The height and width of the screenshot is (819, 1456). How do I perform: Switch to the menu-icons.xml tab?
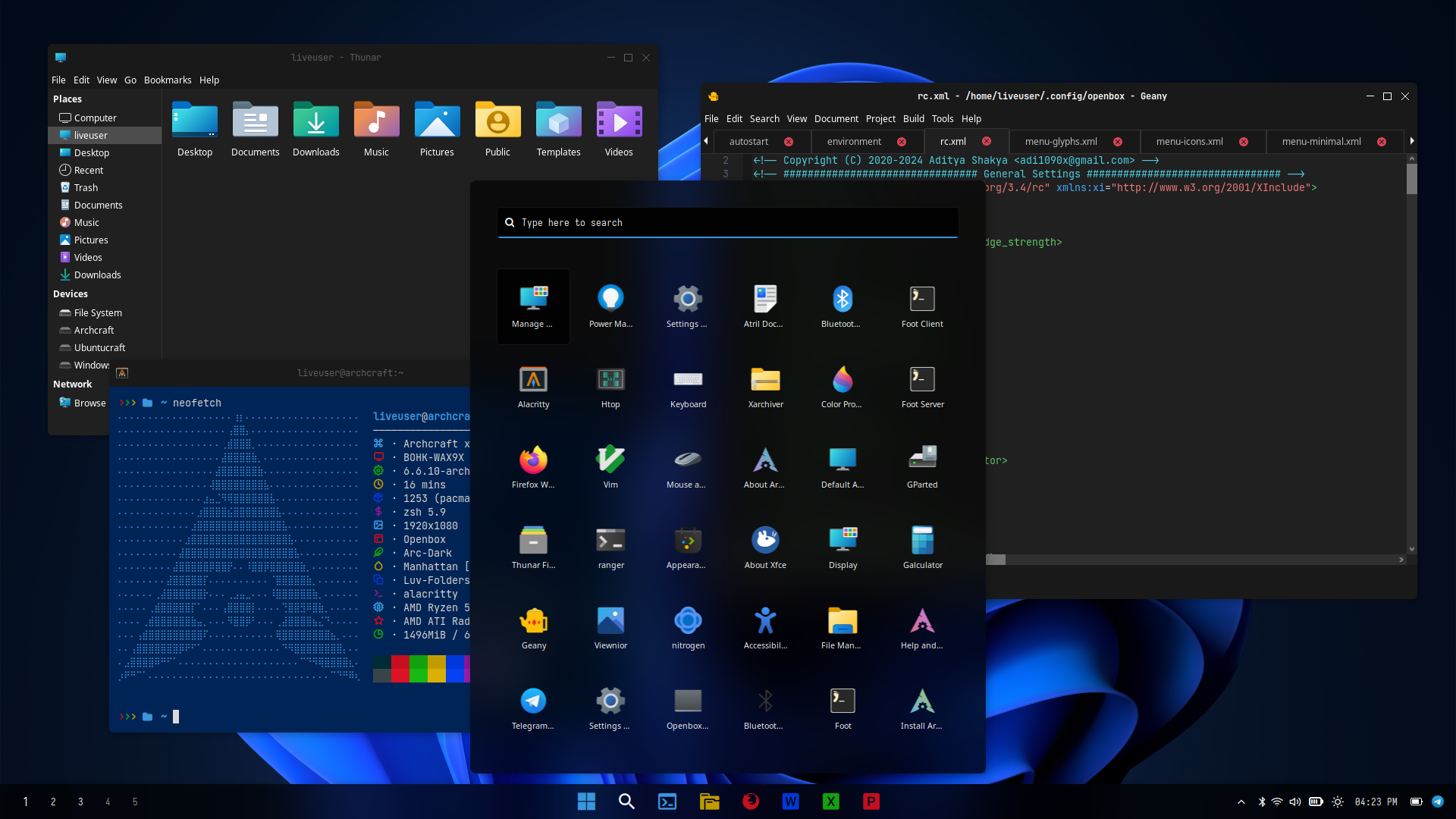(x=1189, y=142)
